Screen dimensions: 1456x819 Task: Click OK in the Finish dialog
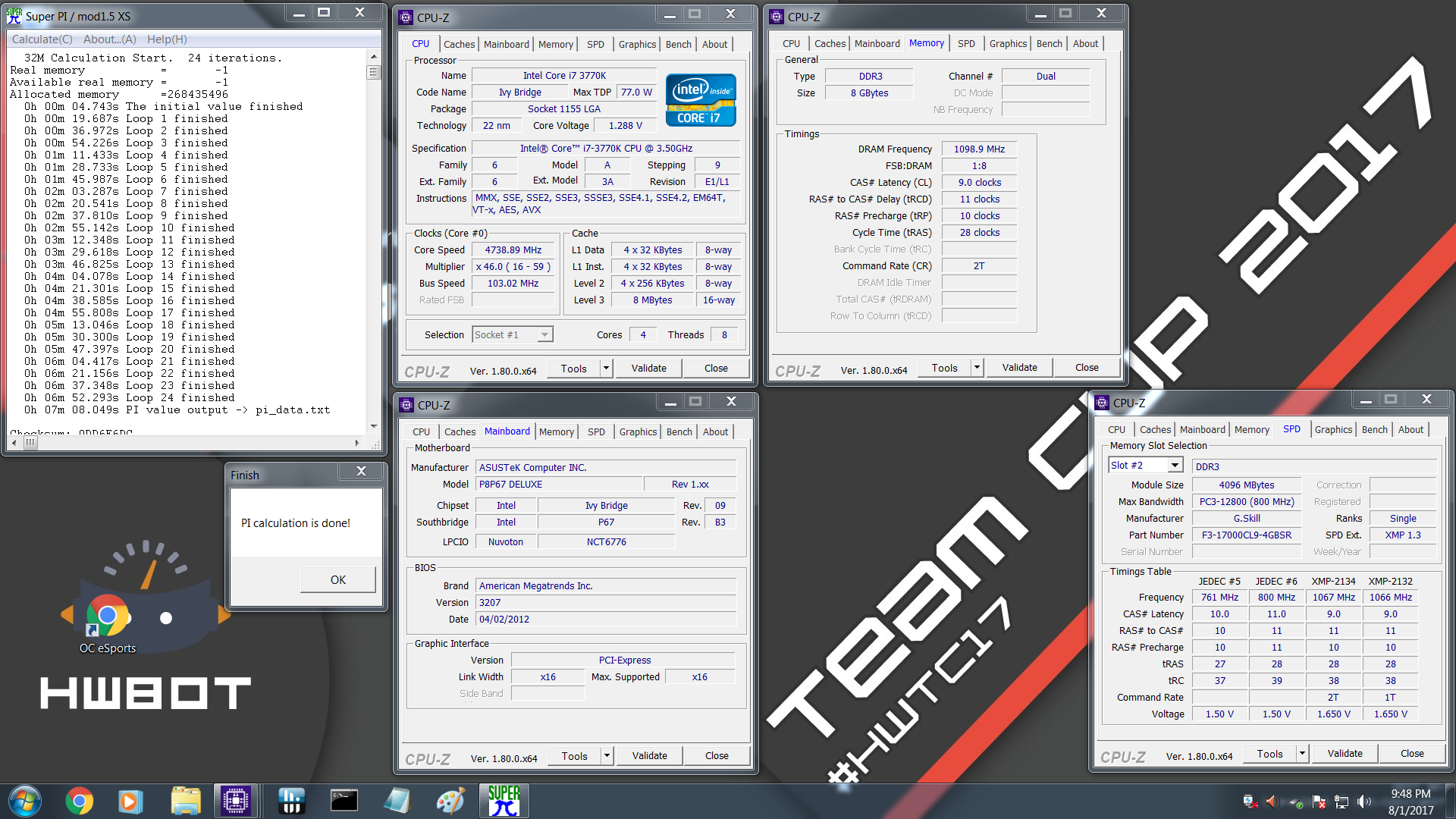pos(338,579)
